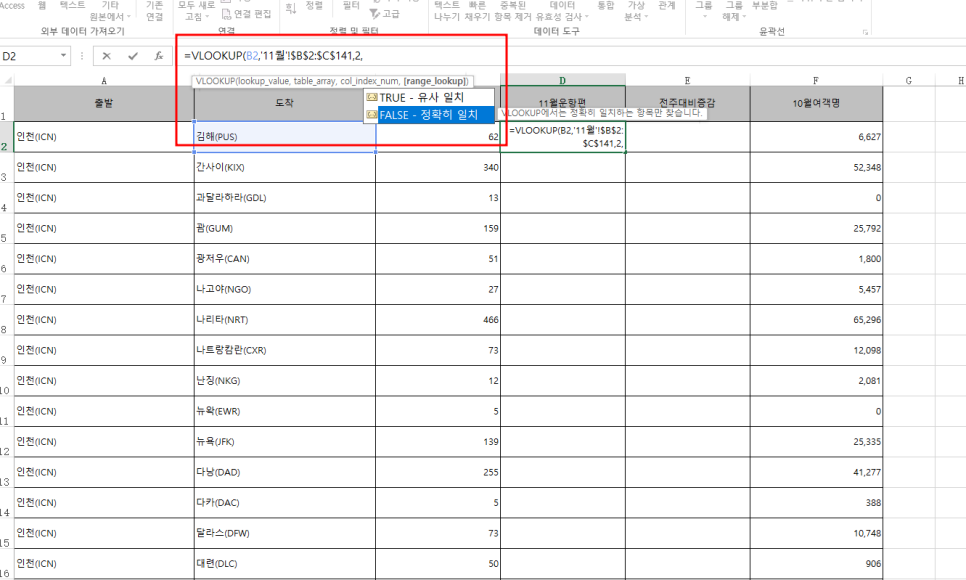Click inside the formula bar text
Screen dimensions: 966x580
[x=274, y=56]
